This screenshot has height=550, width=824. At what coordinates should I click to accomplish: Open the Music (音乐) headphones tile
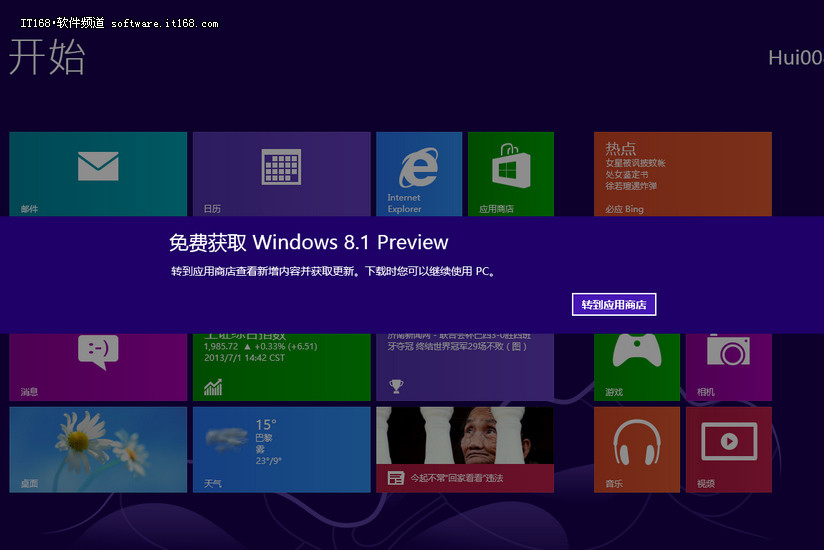pos(637,450)
